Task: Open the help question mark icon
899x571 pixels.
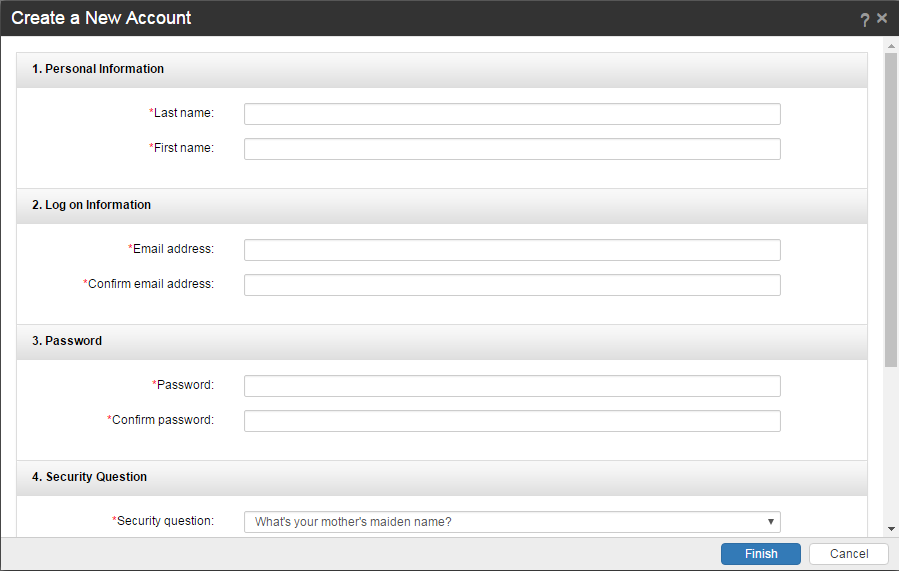Action: click(865, 19)
